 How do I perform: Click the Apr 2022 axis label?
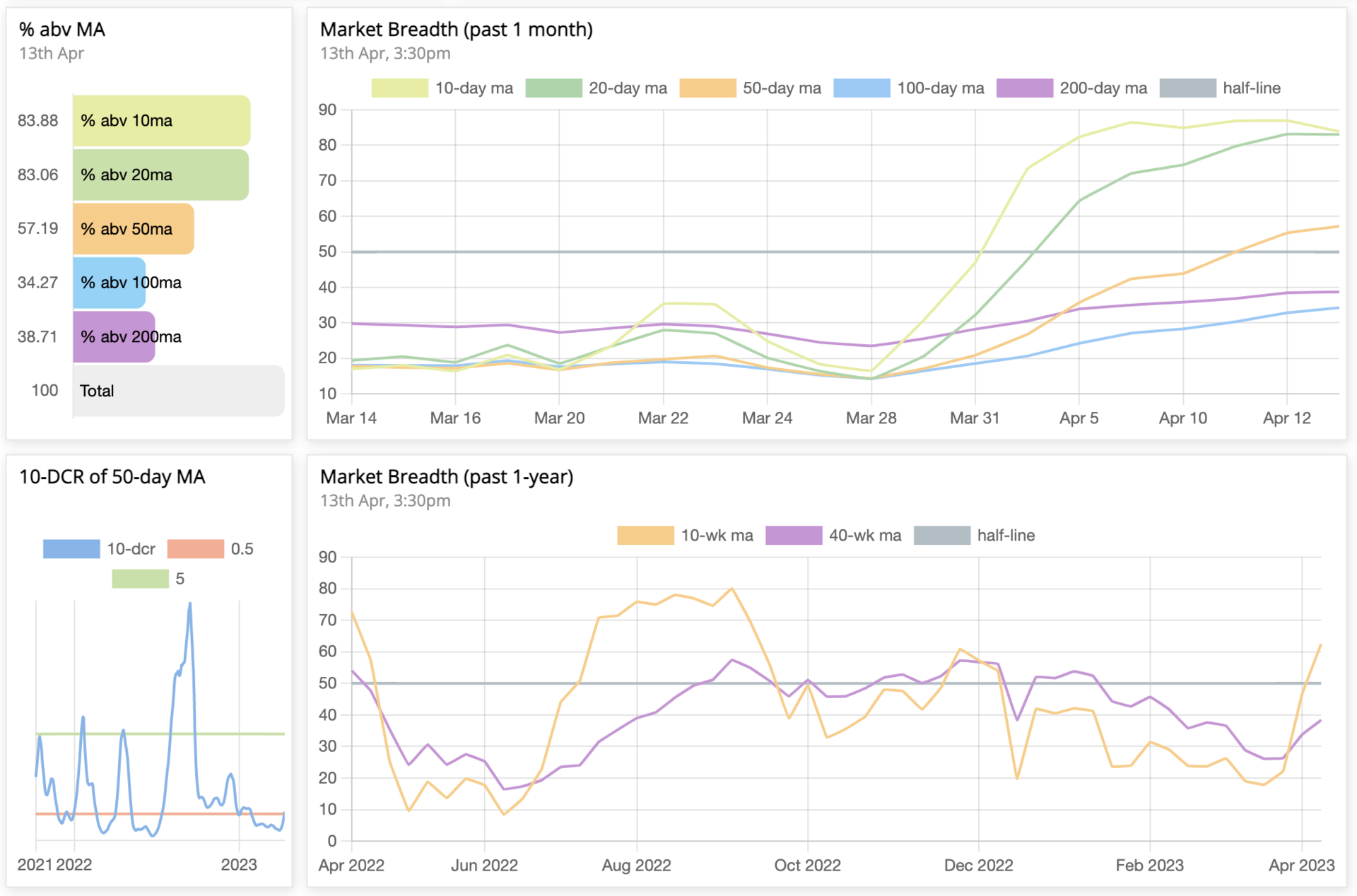point(351,866)
